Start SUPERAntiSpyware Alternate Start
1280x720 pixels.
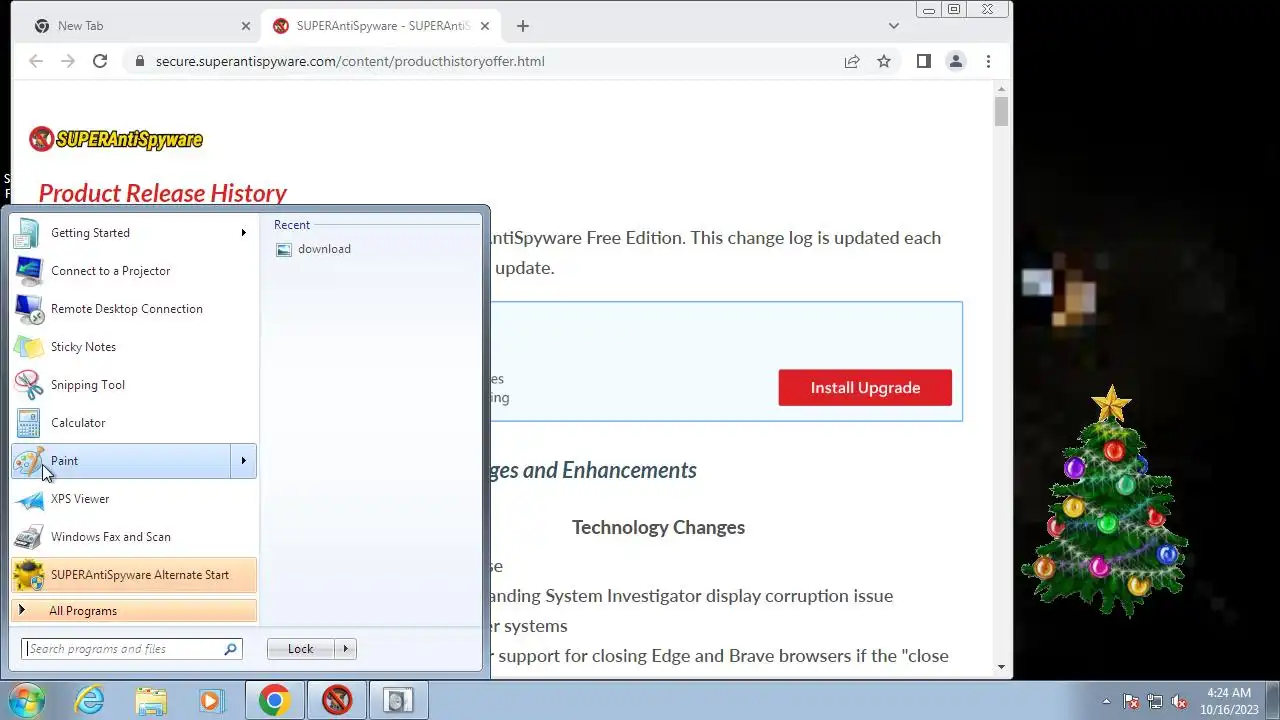tap(134, 575)
